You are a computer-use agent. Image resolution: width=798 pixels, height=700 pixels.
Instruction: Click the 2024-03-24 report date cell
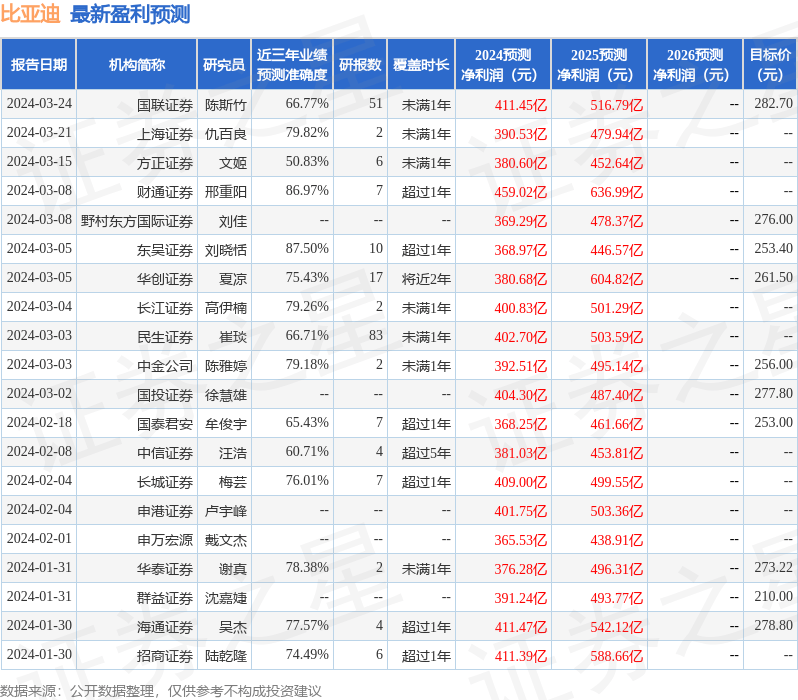tap(39, 104)
